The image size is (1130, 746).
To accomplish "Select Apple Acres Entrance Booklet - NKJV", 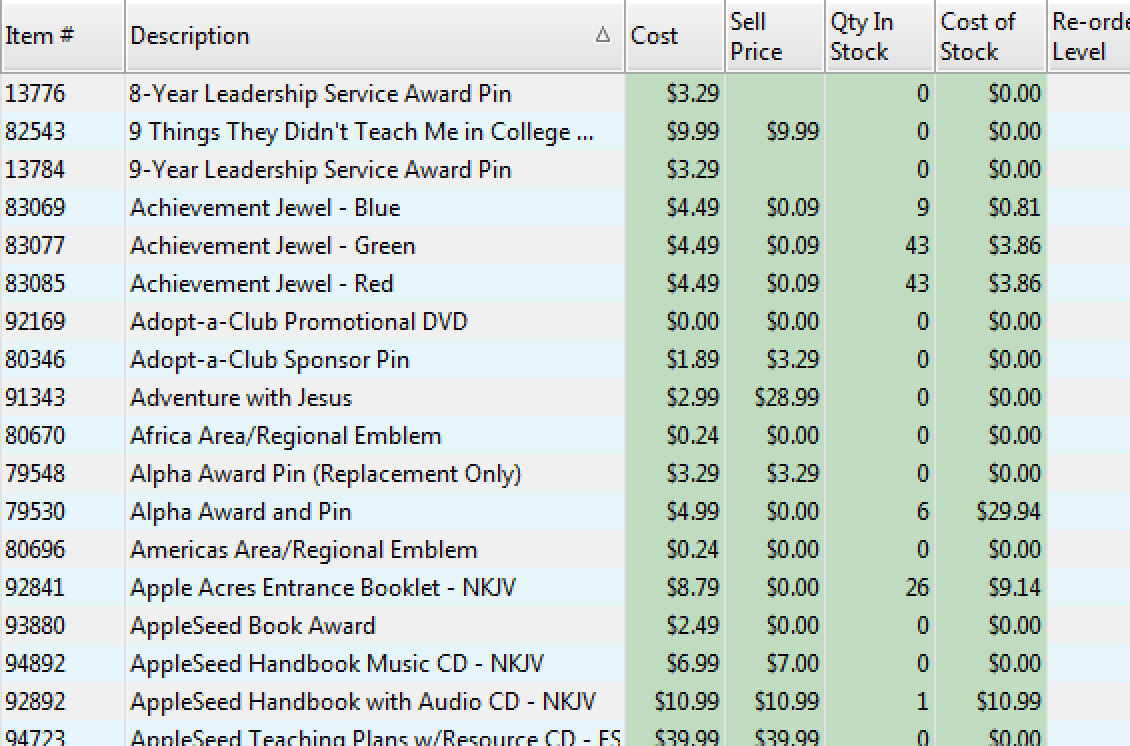I will click(322, 588).
